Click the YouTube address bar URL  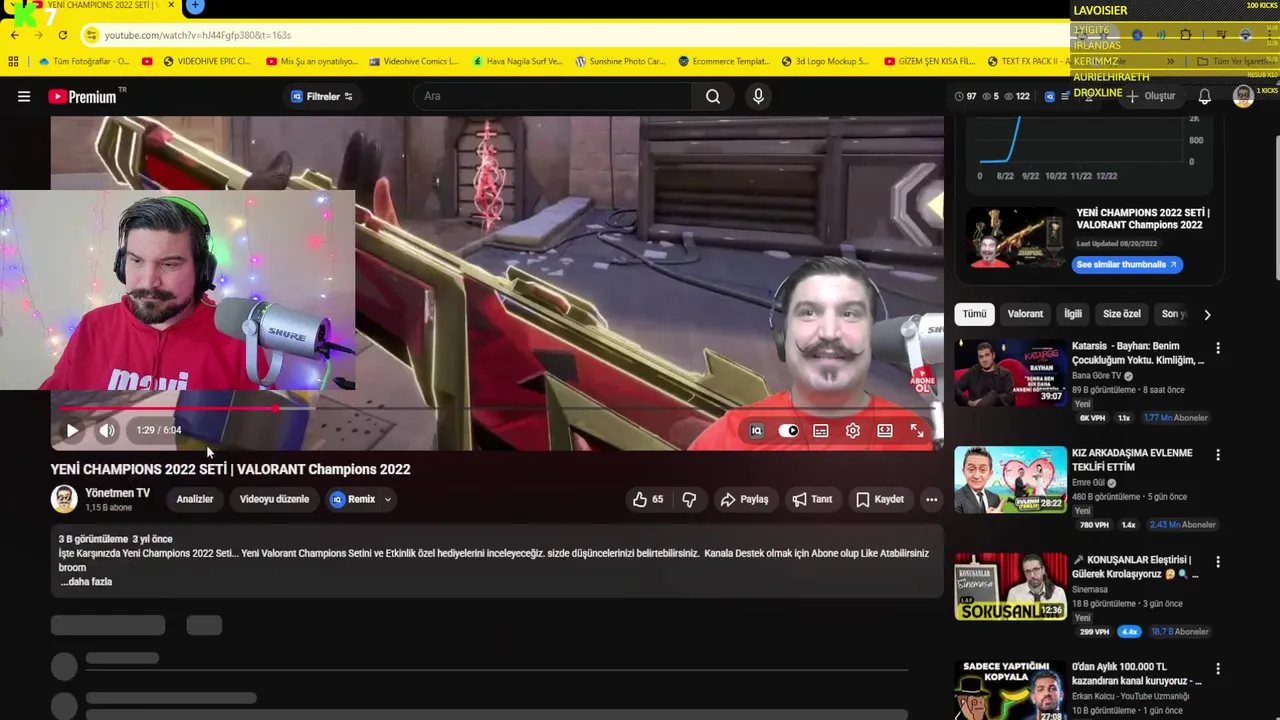(x=198, y=35)
